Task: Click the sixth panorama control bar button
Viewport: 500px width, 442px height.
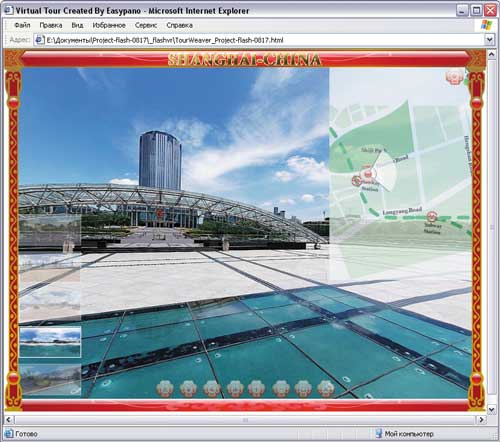Action: click(281, 389)
